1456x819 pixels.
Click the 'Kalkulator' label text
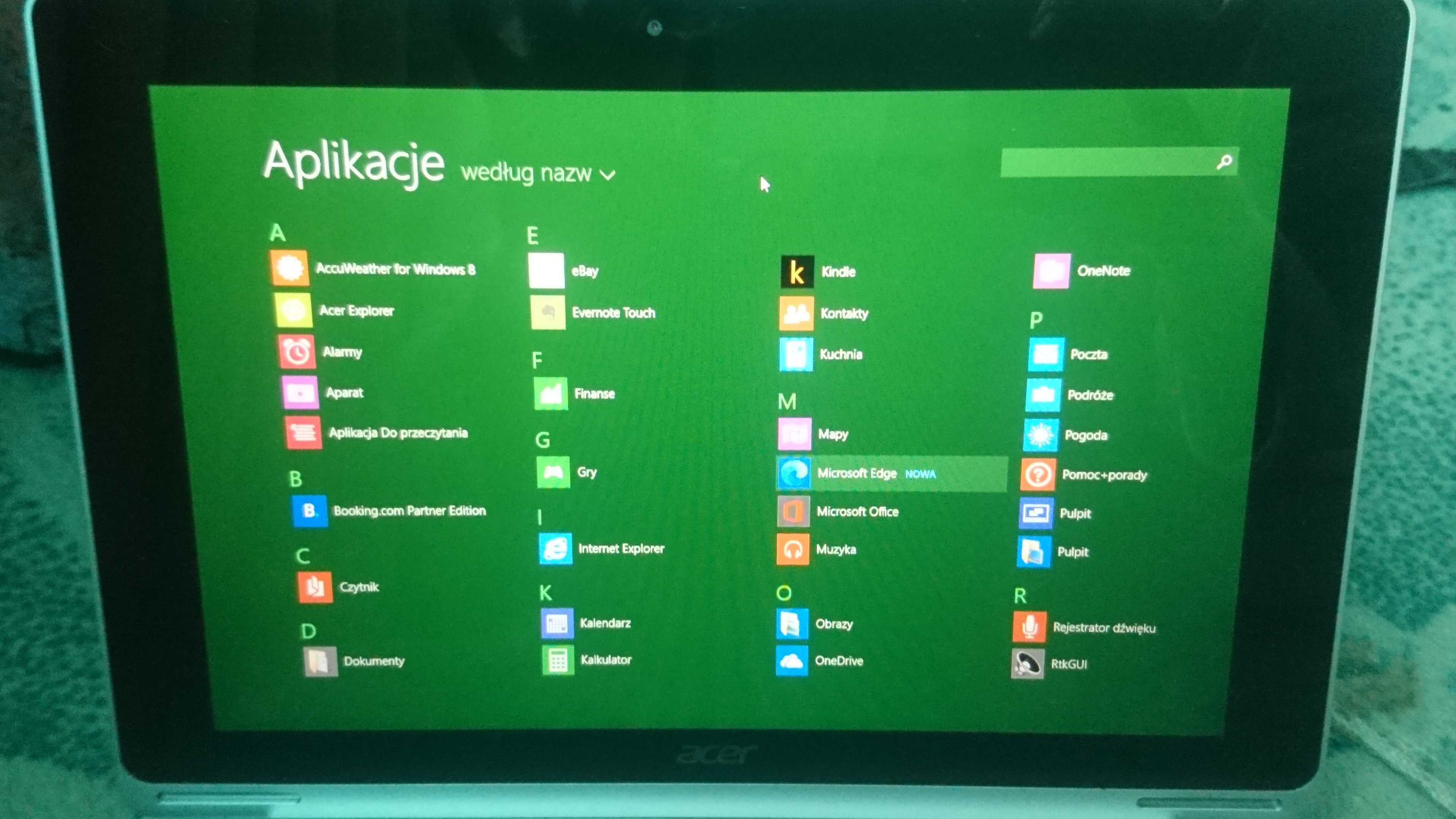[x=606, y=660]
